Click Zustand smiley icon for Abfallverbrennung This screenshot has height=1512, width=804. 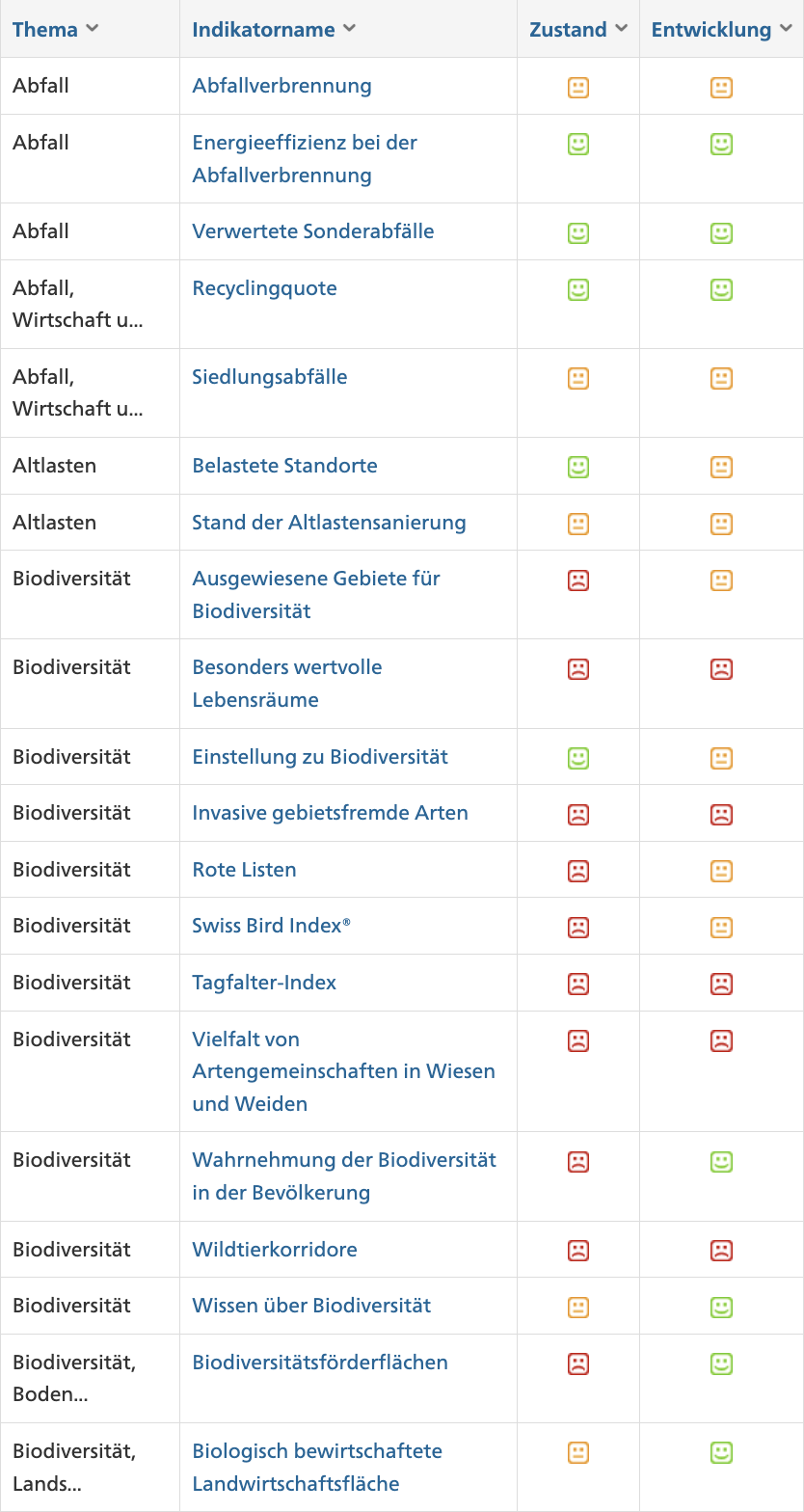[578, 88]
